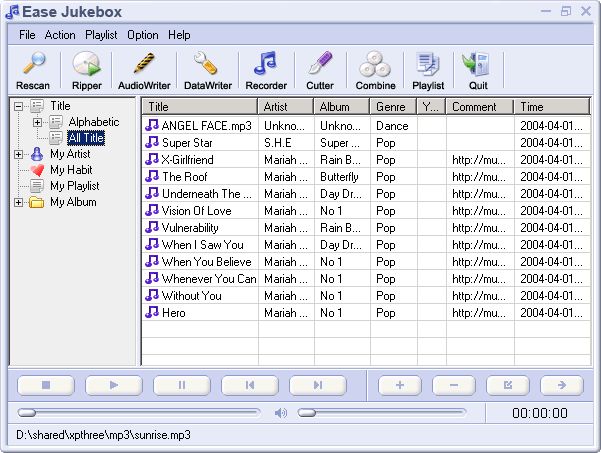Click the Playlist toolbar icon
This screenshot has width=601, height=453.
tap(428, 64)
